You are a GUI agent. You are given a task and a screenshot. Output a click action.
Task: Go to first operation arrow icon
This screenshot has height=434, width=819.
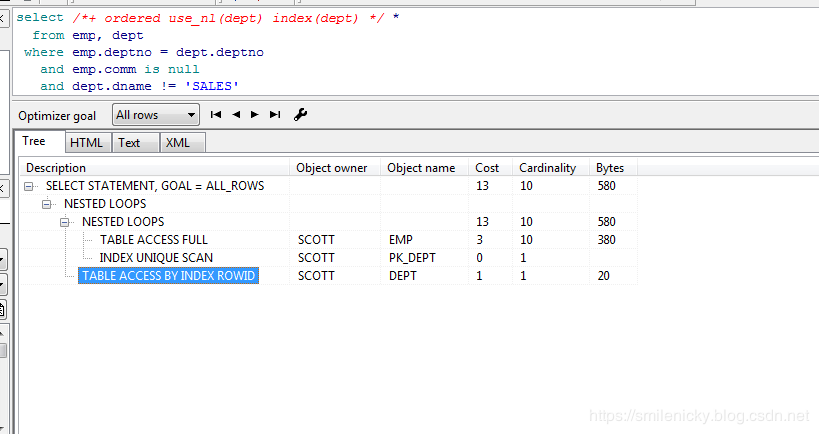point(216,114)
